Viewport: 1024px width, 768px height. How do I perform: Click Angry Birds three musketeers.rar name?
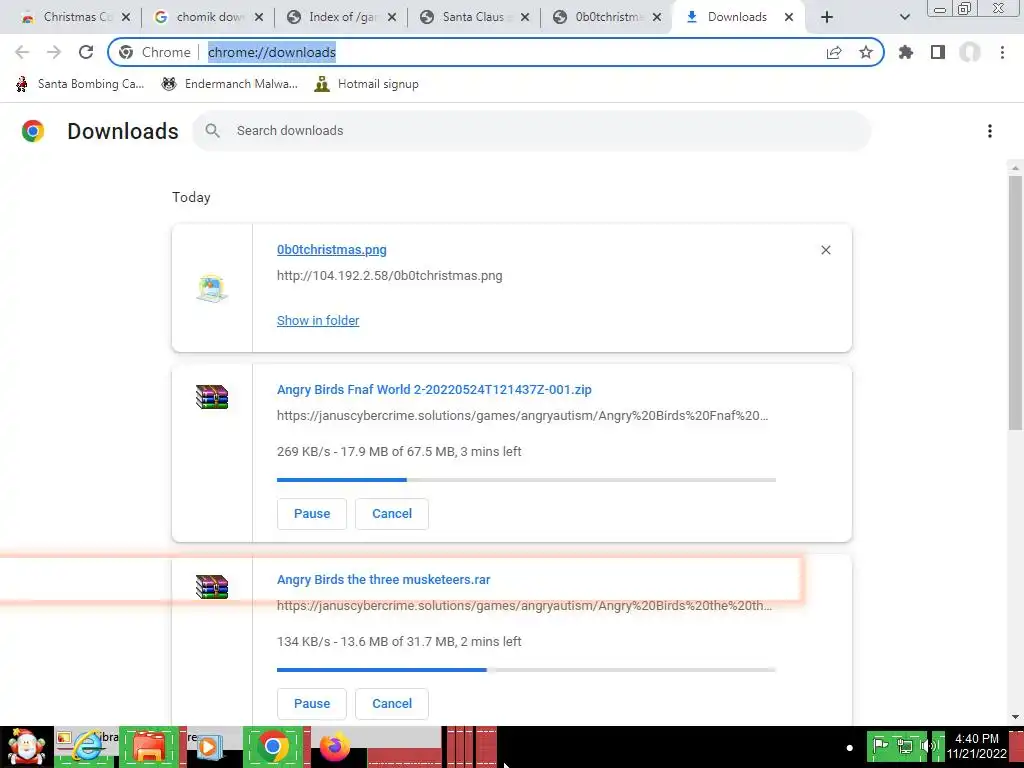383,580
